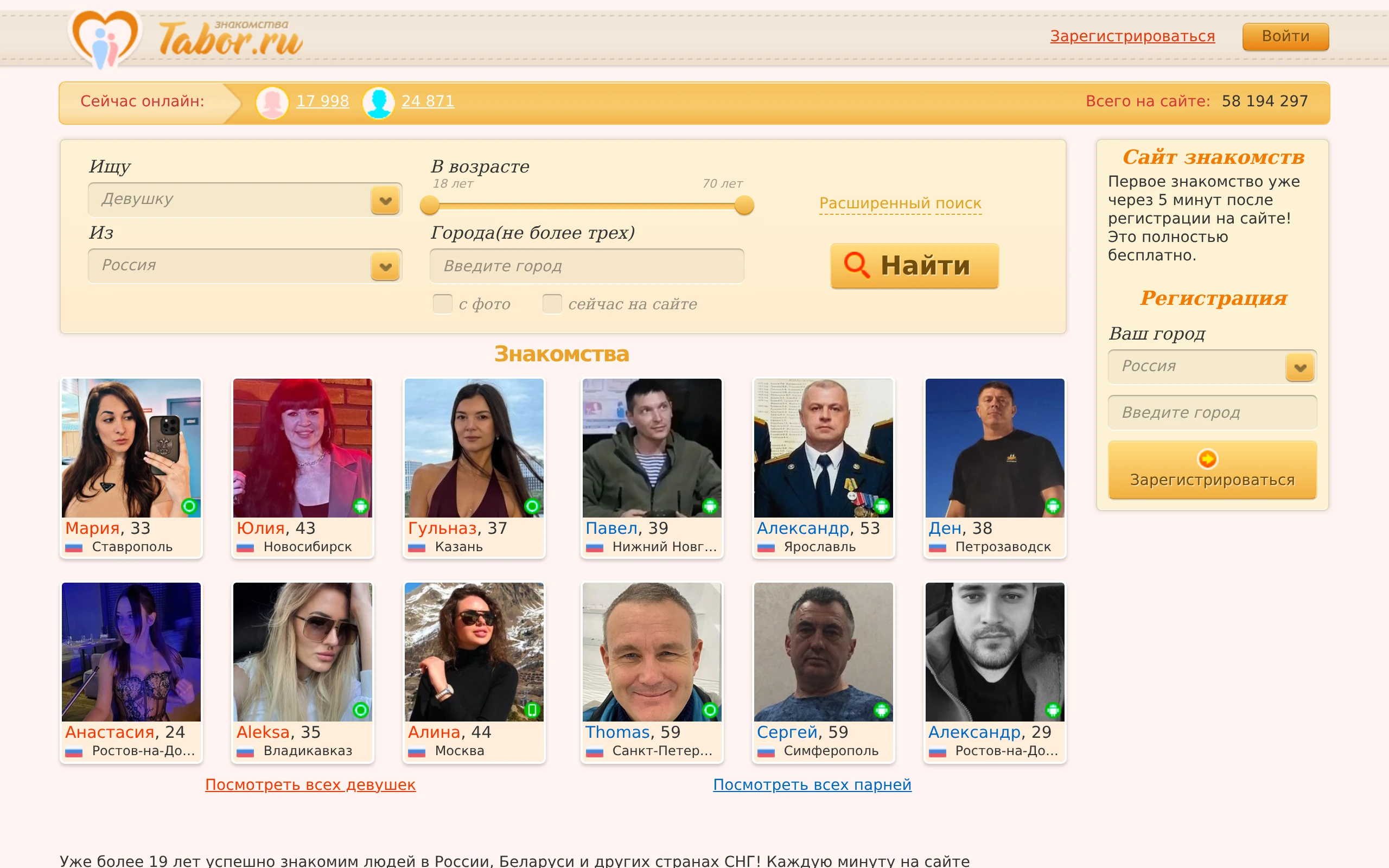The width and height of the screenshot is (1389, 868).
Task: Click the Войти login button
Action: (1285, 37)
